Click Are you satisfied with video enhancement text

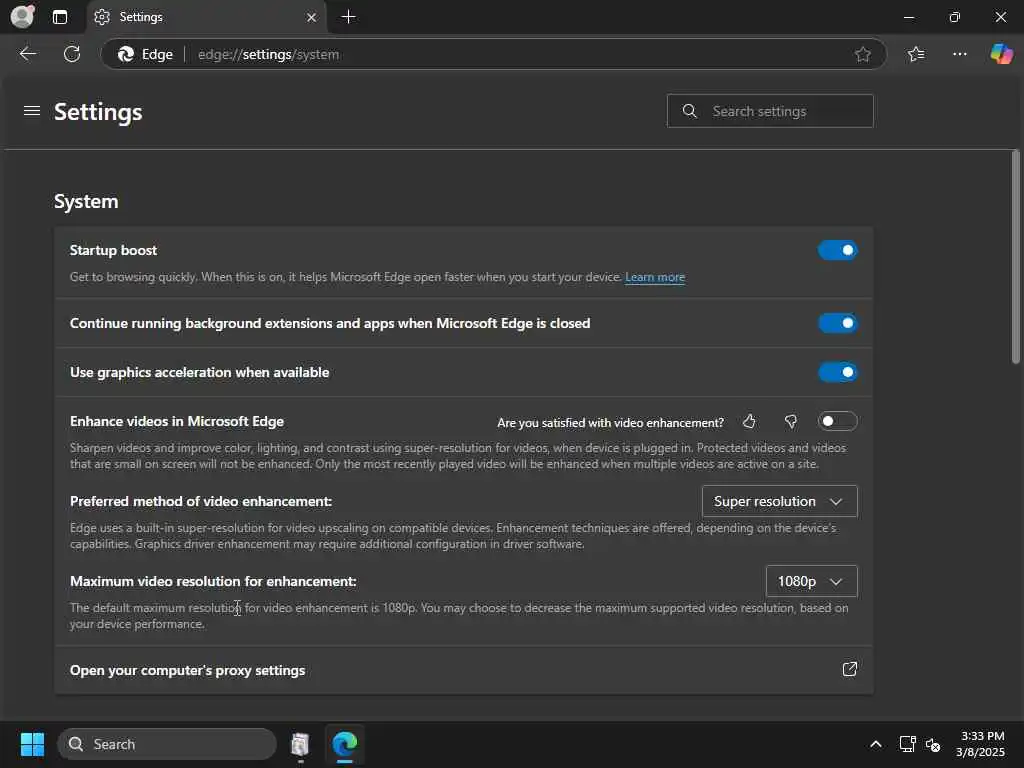[611, 423]
